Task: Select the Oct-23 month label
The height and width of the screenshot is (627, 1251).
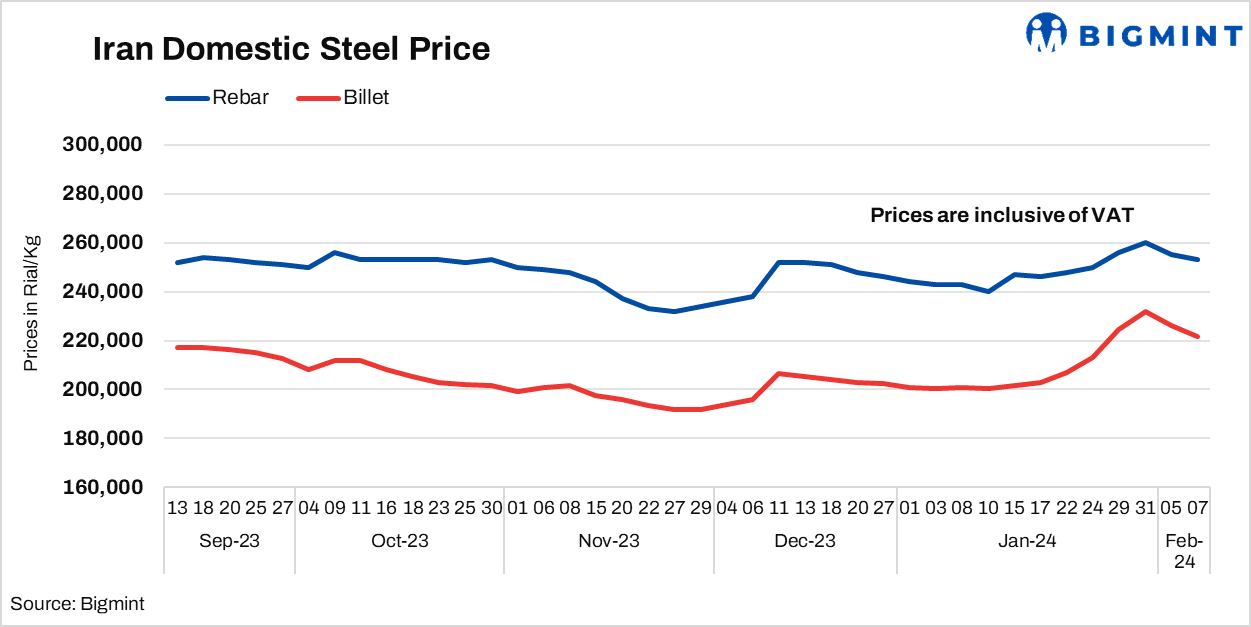Action: 399,541
